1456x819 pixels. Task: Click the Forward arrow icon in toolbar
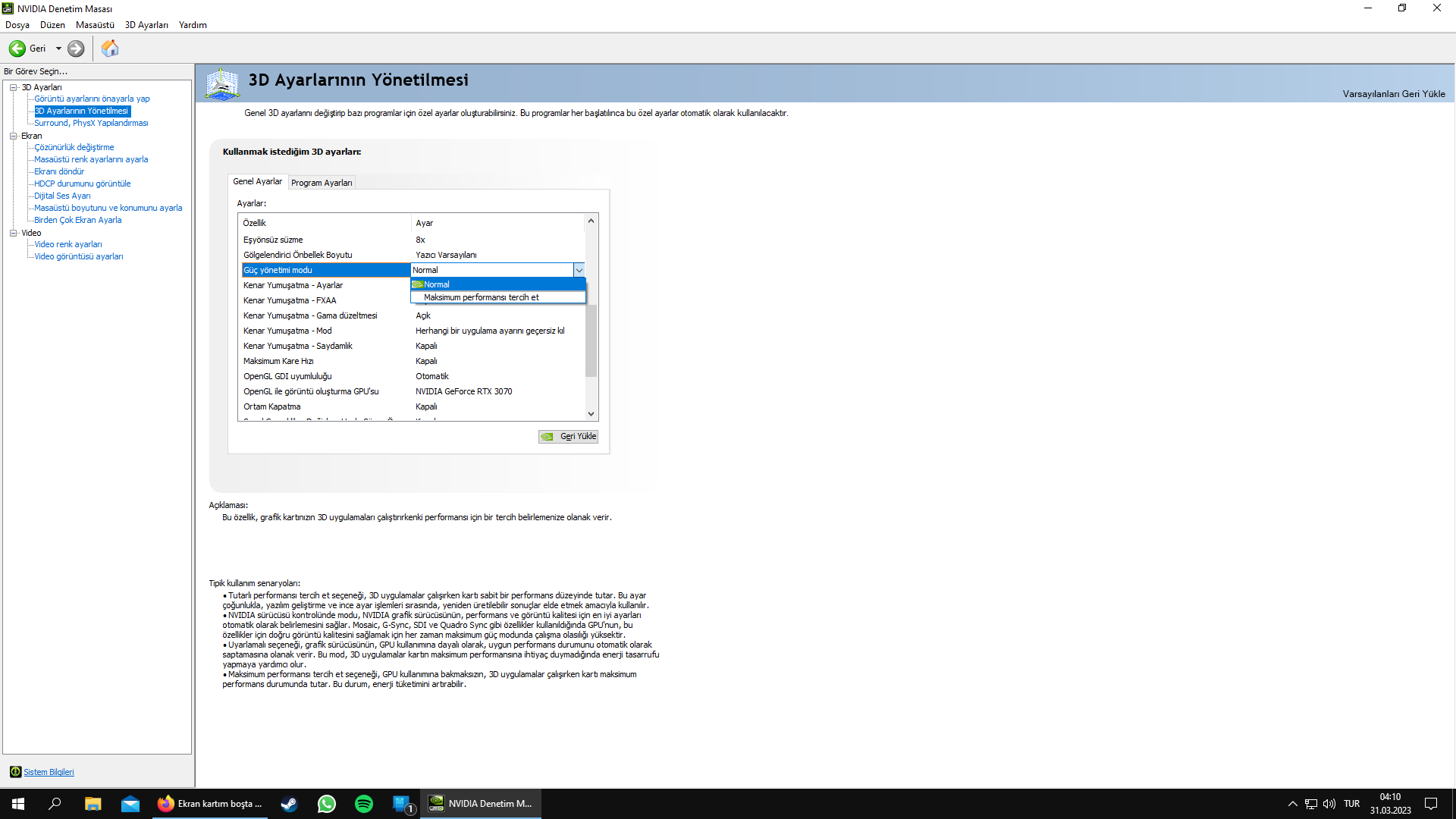pos(76,49)
